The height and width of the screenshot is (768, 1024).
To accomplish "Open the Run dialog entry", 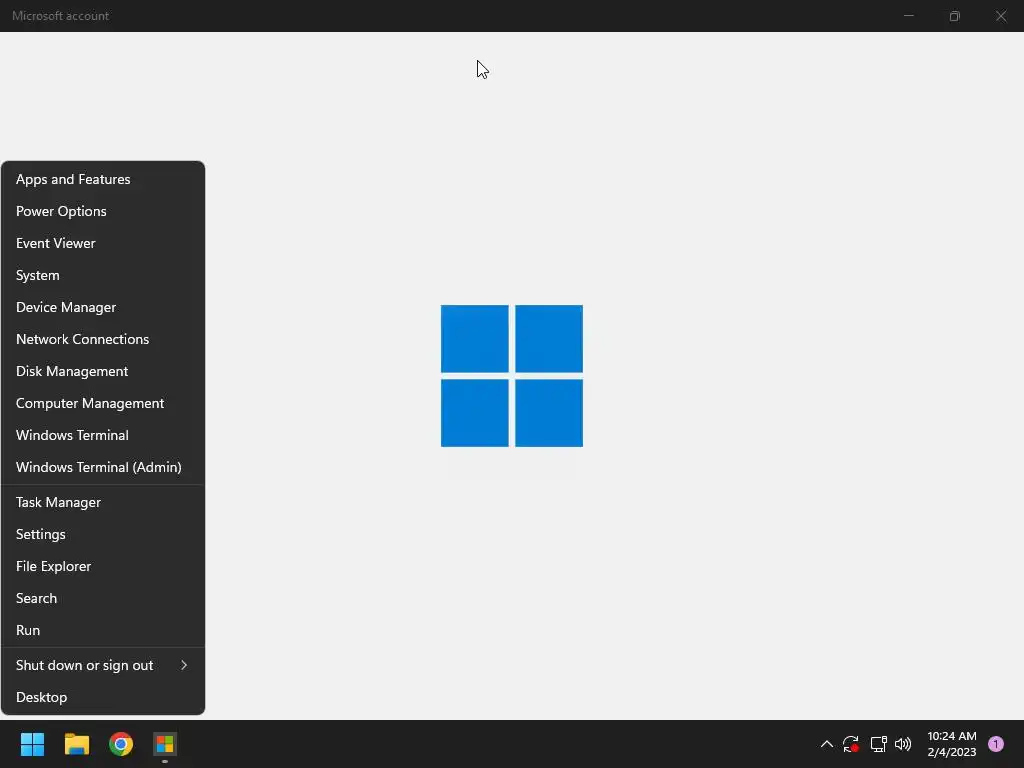I will (x=103, y=630).
